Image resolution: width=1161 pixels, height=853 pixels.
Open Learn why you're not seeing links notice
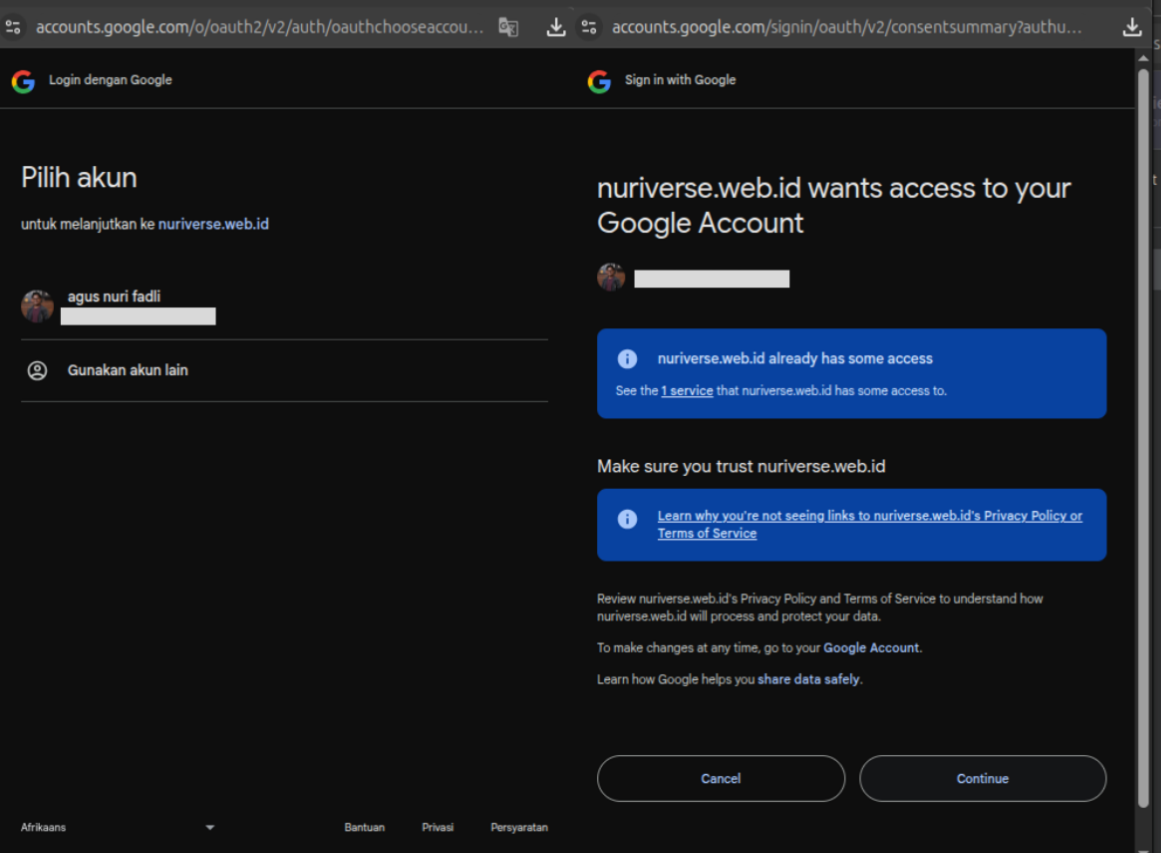(870, 524)
